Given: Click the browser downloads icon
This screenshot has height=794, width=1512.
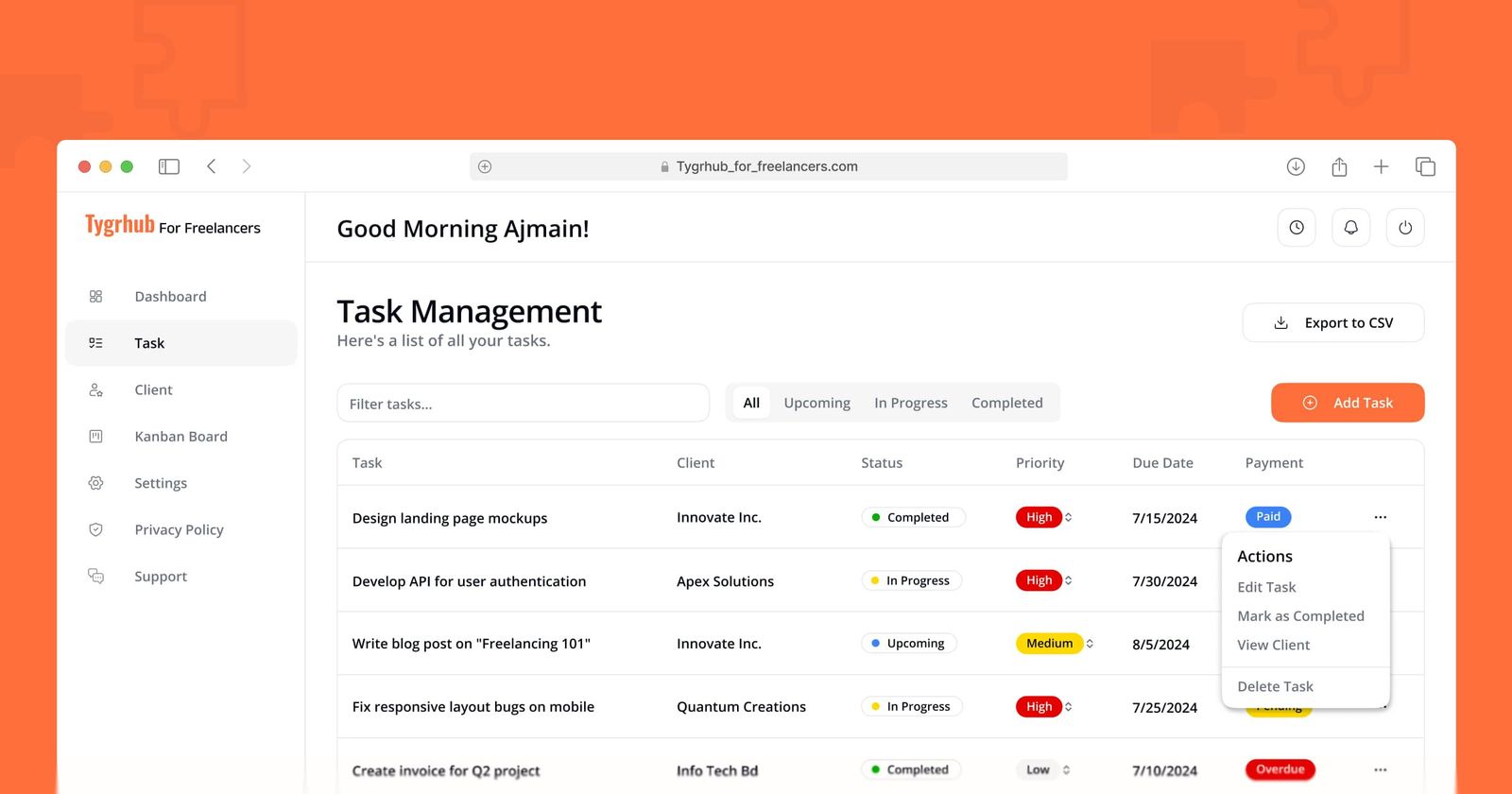Looking at the screenshot, I should (x=1296, y=166).
